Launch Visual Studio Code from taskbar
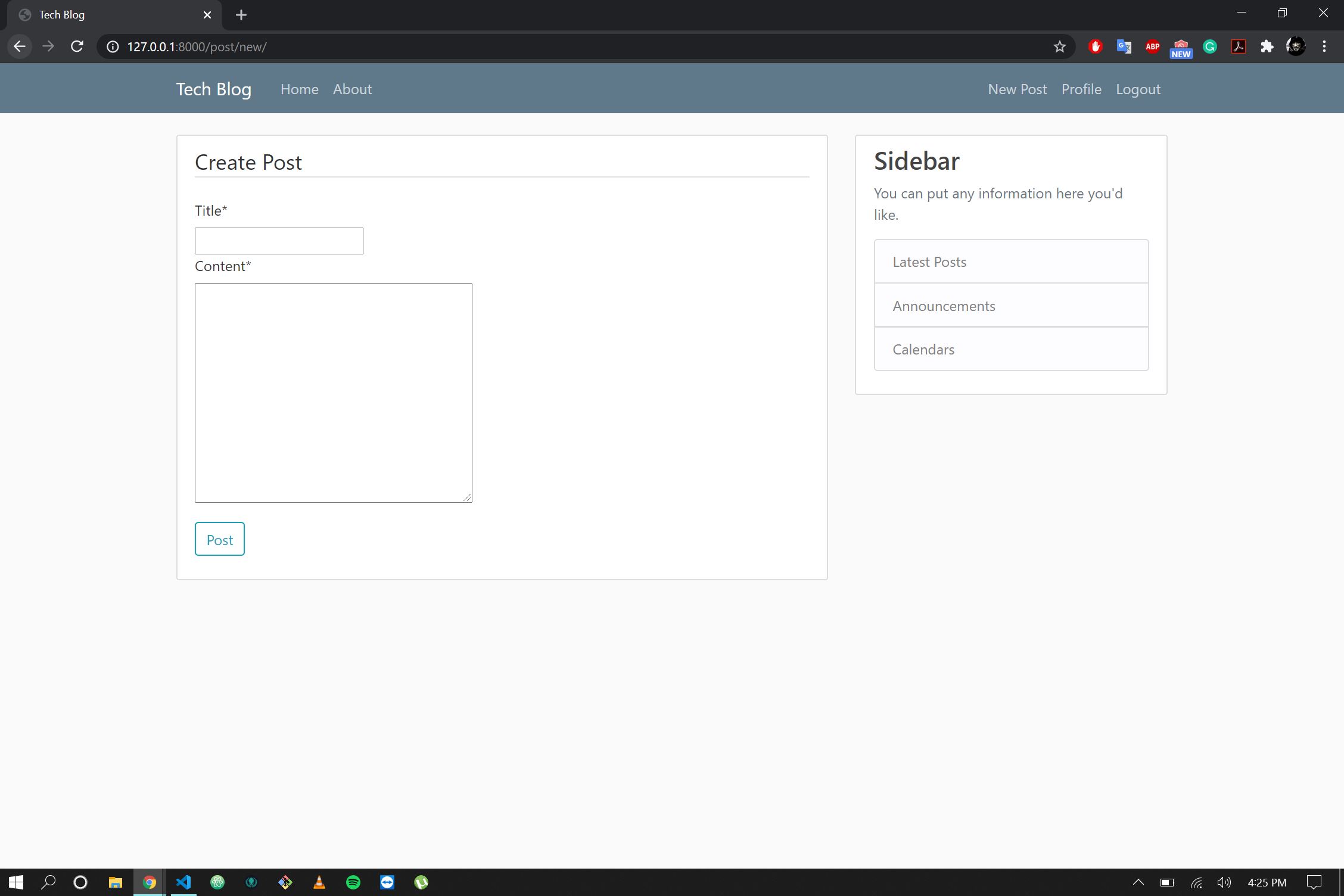The height and width of the screenshot is (896, 1344). (x=183, y=882)
